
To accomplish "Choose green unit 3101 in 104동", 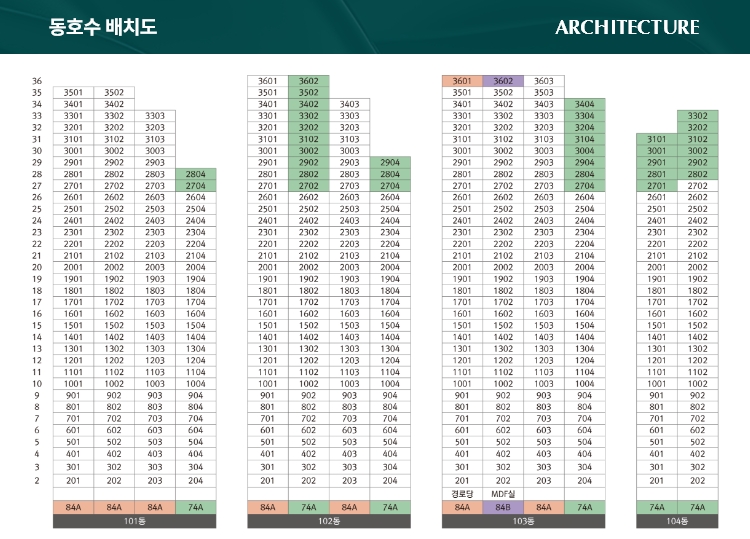I will pos(657,139).
